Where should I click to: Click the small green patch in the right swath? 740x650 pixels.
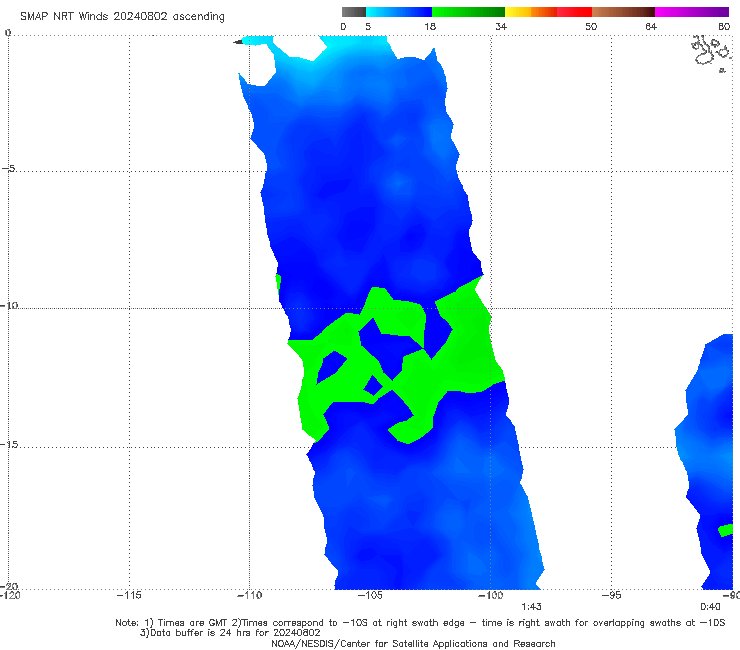(x=726, y=530)
